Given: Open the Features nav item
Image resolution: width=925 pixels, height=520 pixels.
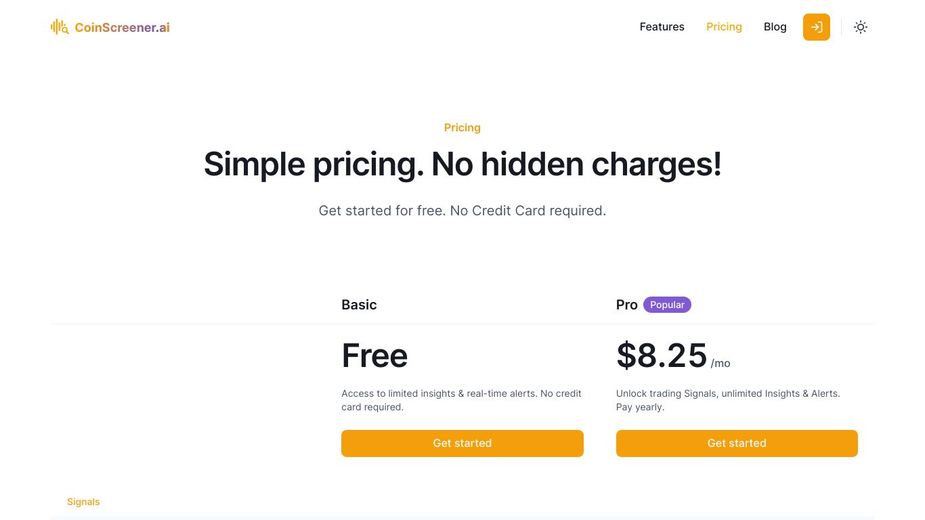Looking at the screenshot, I should click(662, 27).
